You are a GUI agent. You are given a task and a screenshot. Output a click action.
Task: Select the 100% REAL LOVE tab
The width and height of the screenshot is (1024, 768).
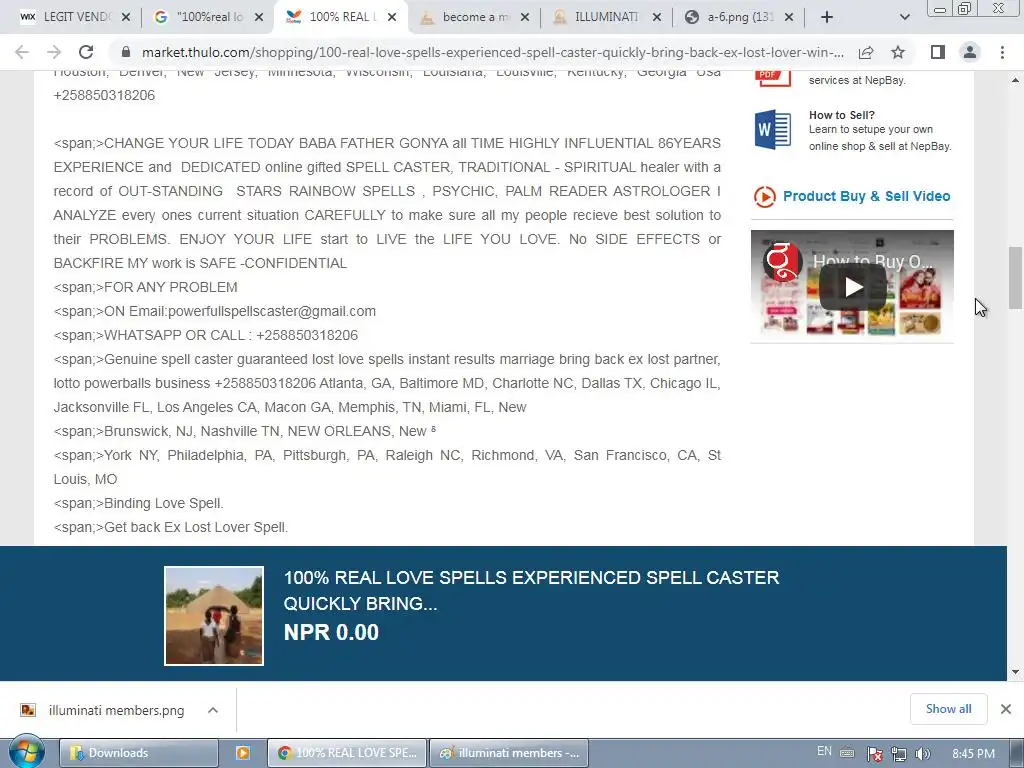(x=341, y=17)
